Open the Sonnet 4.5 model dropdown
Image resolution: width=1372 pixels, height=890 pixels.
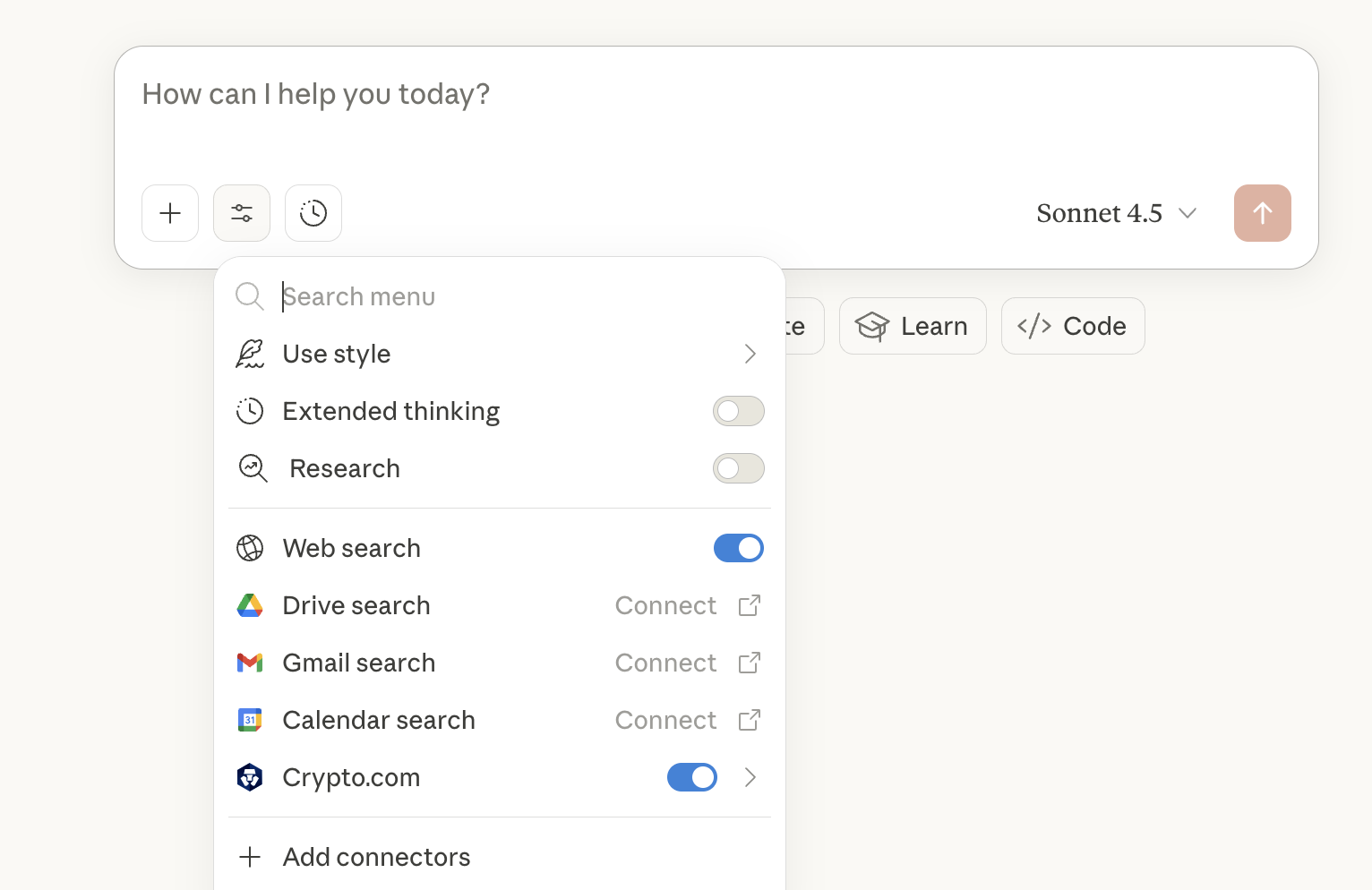point(1116,213)
